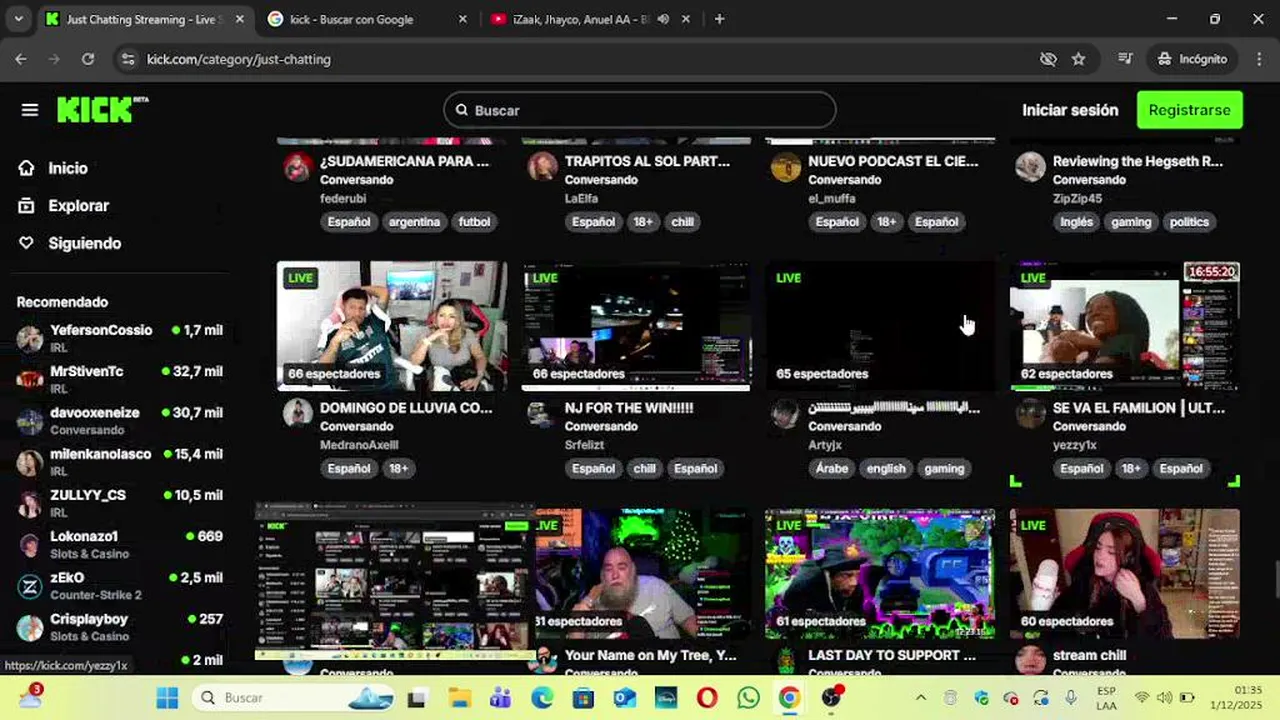The height and width of the screenshot is (720, 1280).
Task: Open File Explorer from taskbar
Action: (459, 698)
